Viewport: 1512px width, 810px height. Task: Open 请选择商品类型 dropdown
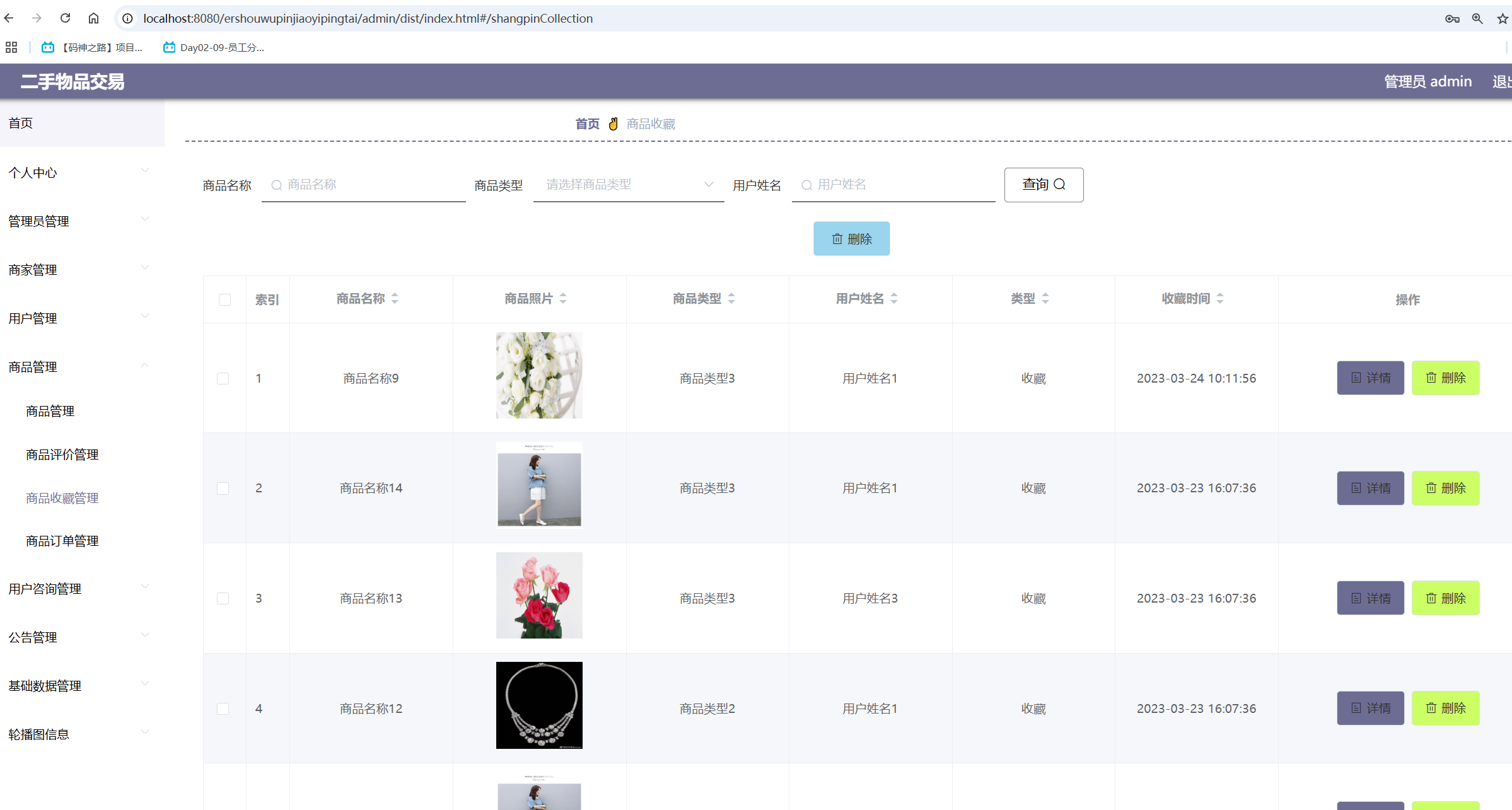(x=629, y=185)
